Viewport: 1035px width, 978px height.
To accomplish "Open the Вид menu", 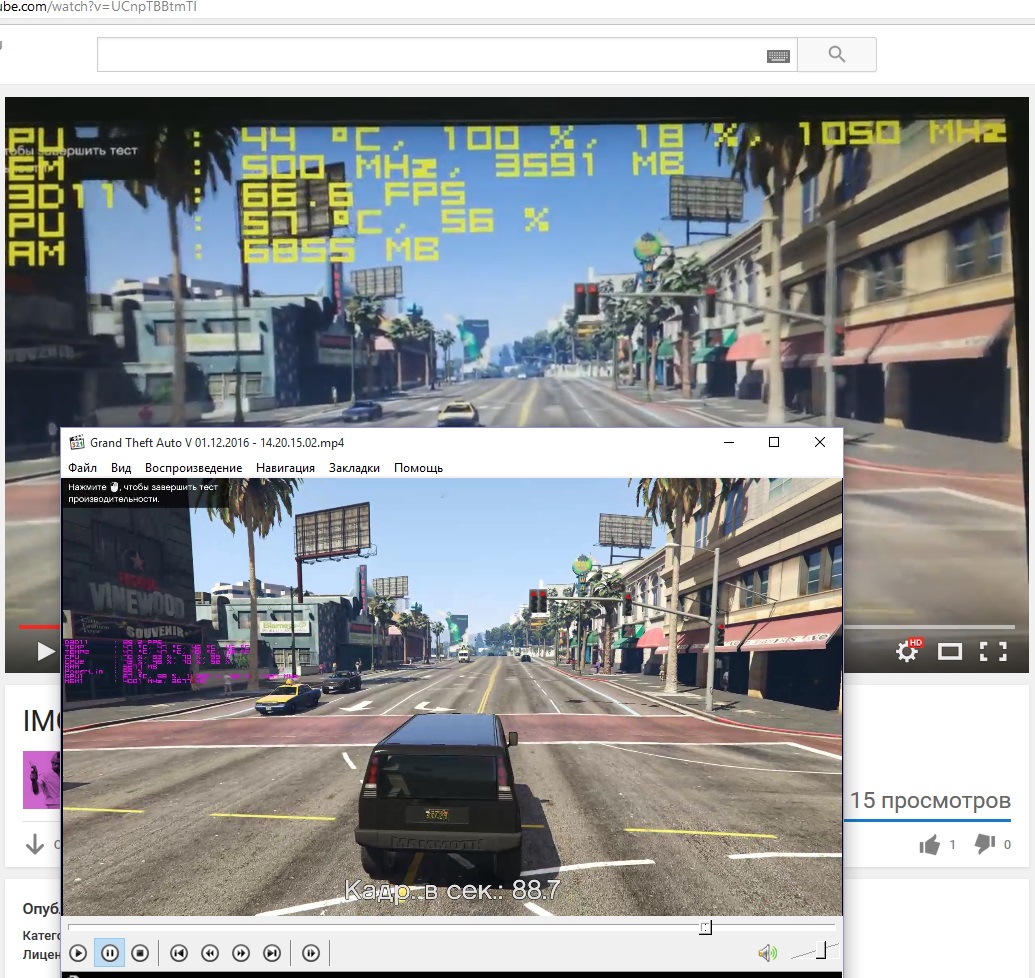I will click(121, 468).
